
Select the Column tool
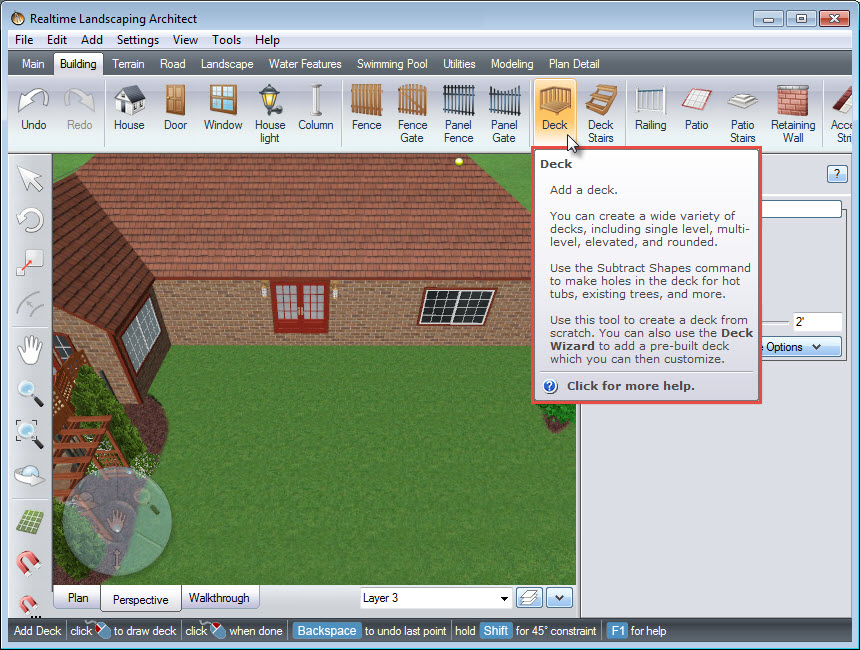point(316,109)
